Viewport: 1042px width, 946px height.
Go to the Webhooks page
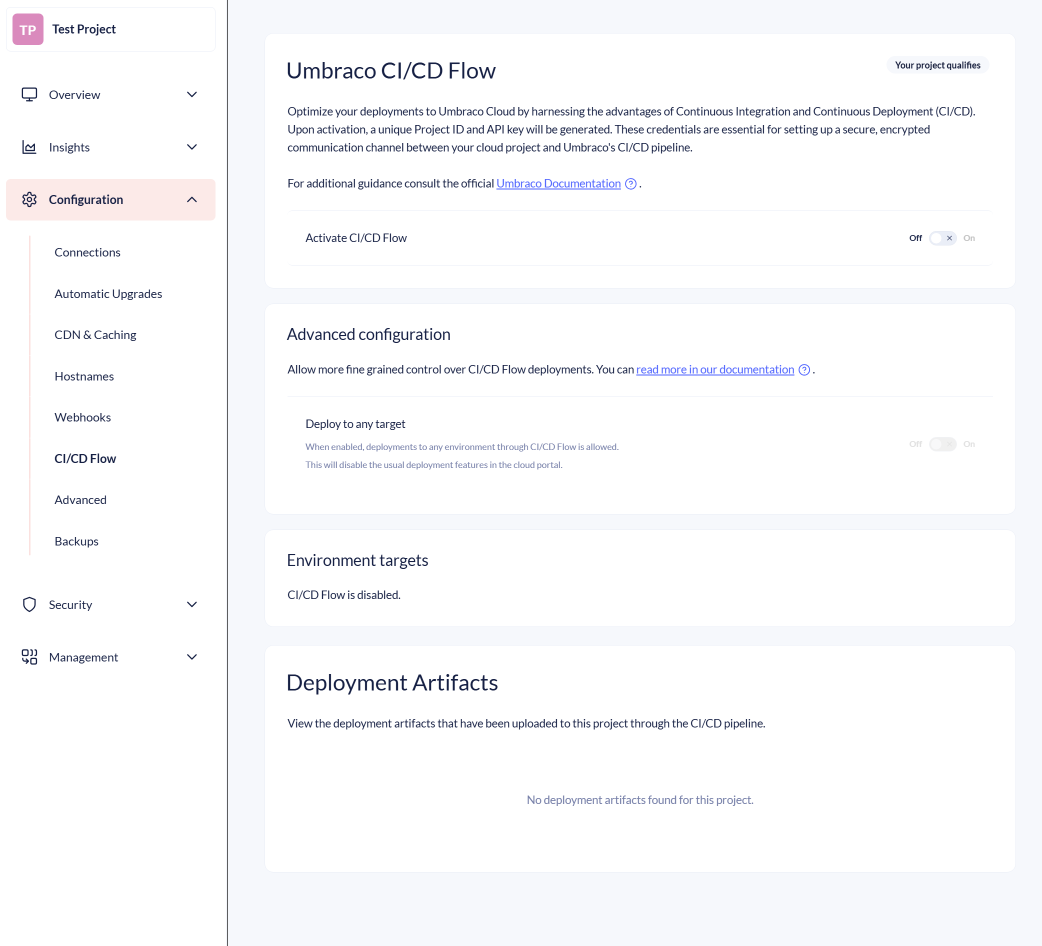click(82, 417)
